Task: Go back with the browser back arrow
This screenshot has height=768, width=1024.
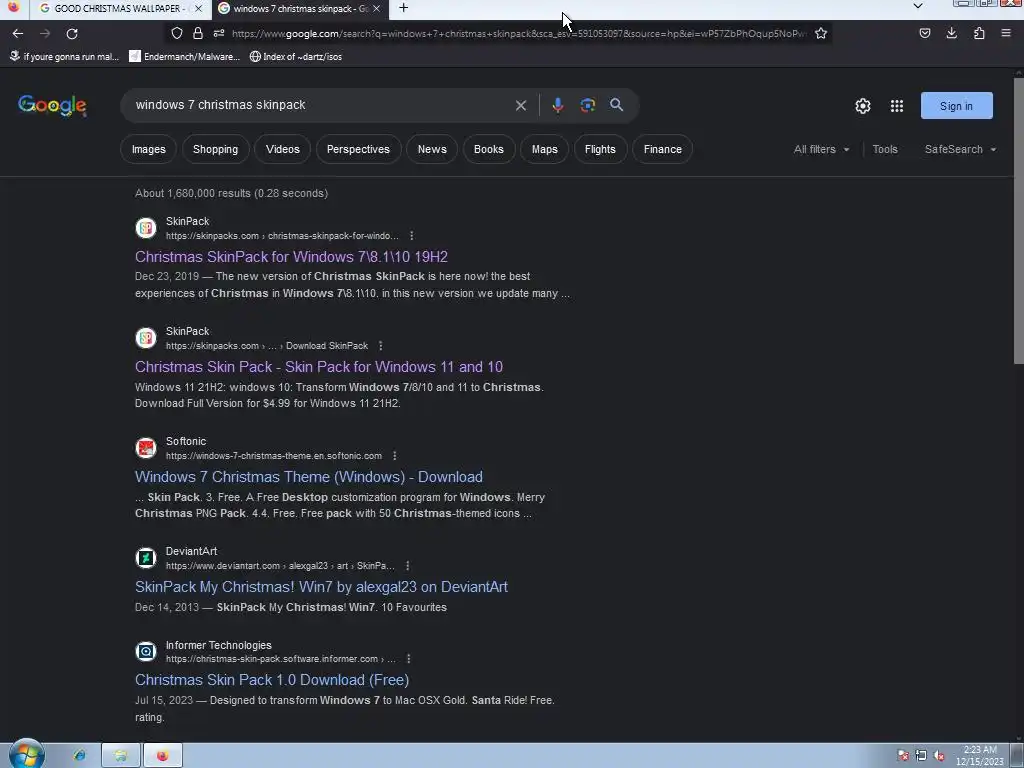Action: pyautogui.click(x=18, y=33)
